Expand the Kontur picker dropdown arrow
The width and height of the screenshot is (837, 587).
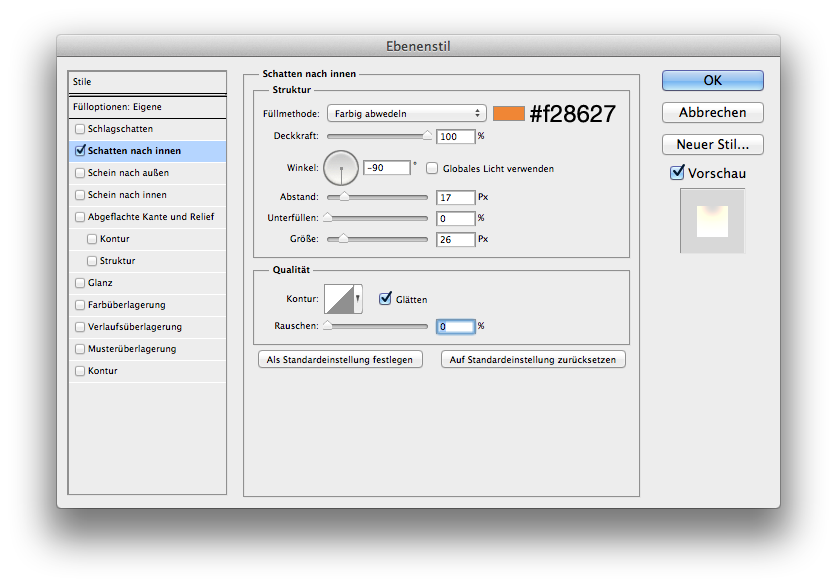[357, 299]
